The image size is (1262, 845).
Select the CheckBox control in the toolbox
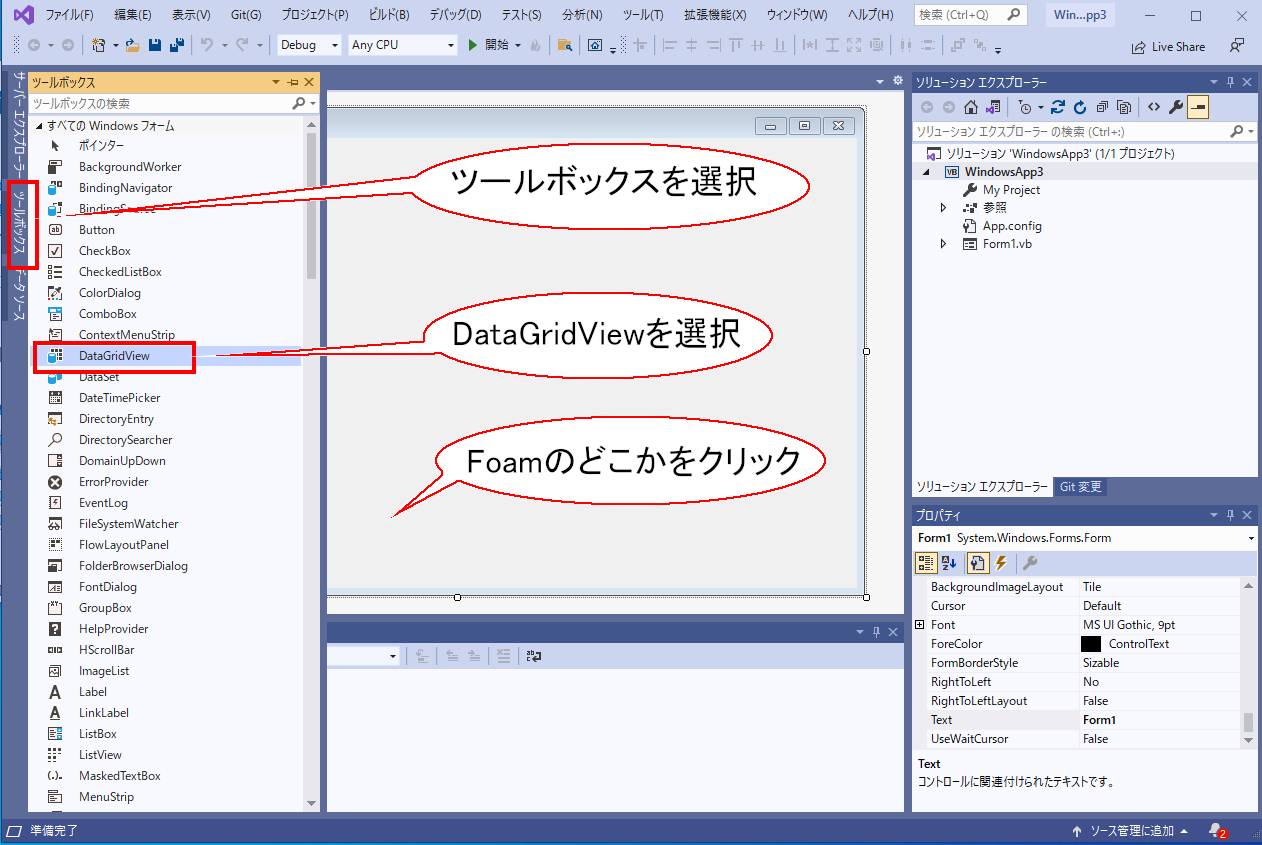click(x=104, y=251)
